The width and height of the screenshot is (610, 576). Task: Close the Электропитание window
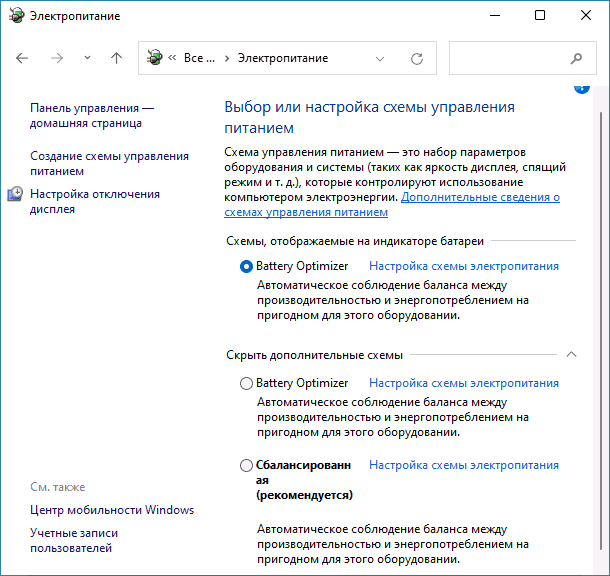coord(586,16)
